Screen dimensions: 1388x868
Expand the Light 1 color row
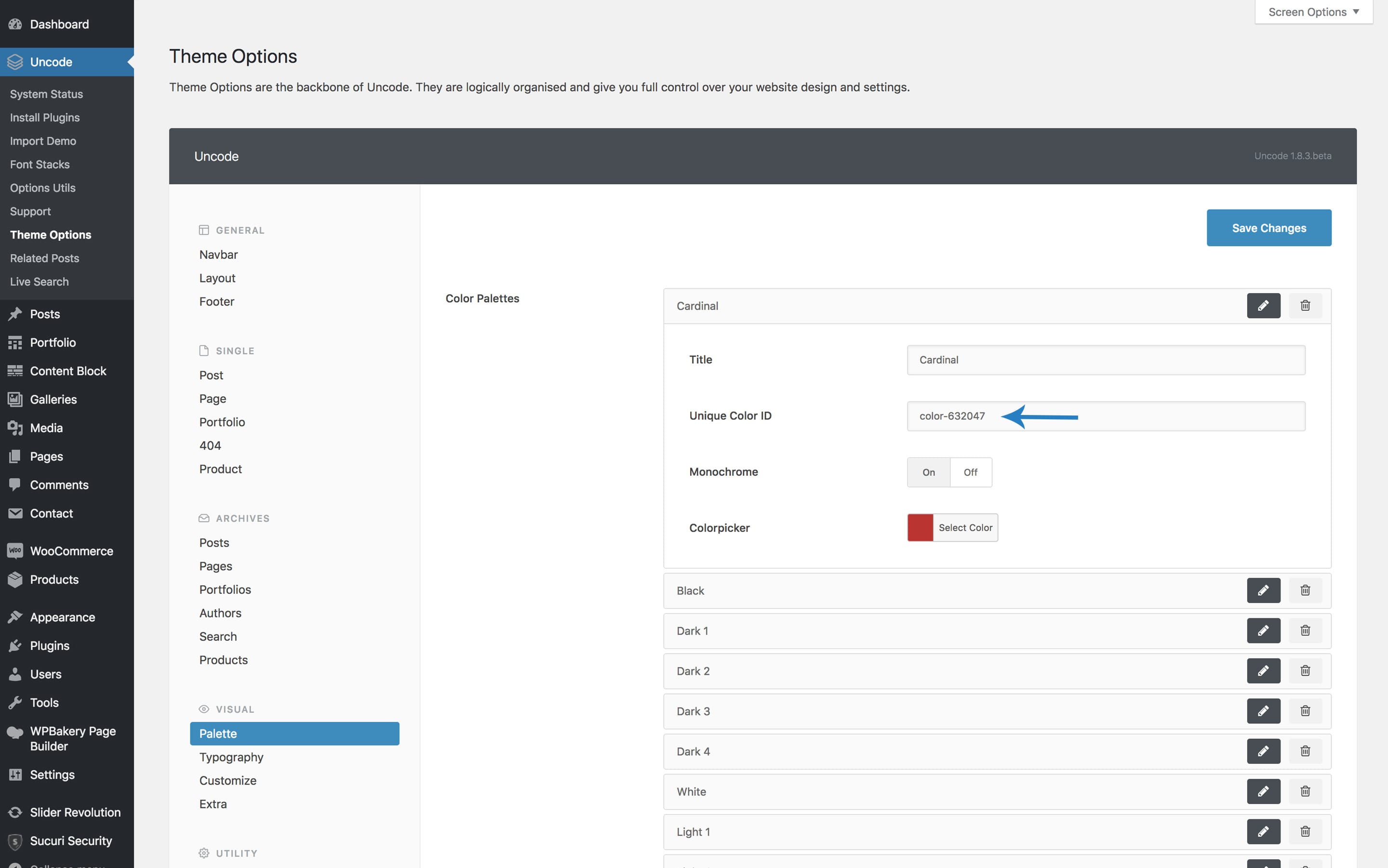click(x=997, y=832)
